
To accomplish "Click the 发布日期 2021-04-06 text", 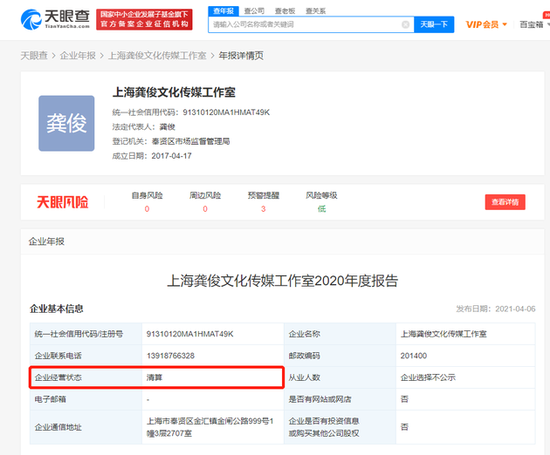I will point(496,309).
